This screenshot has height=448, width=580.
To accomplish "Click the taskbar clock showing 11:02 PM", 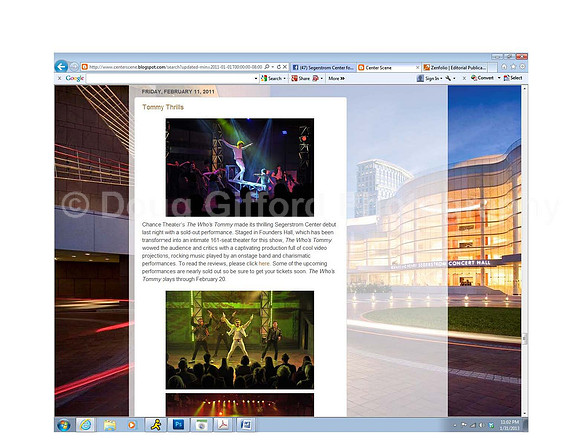I will 510,425.
